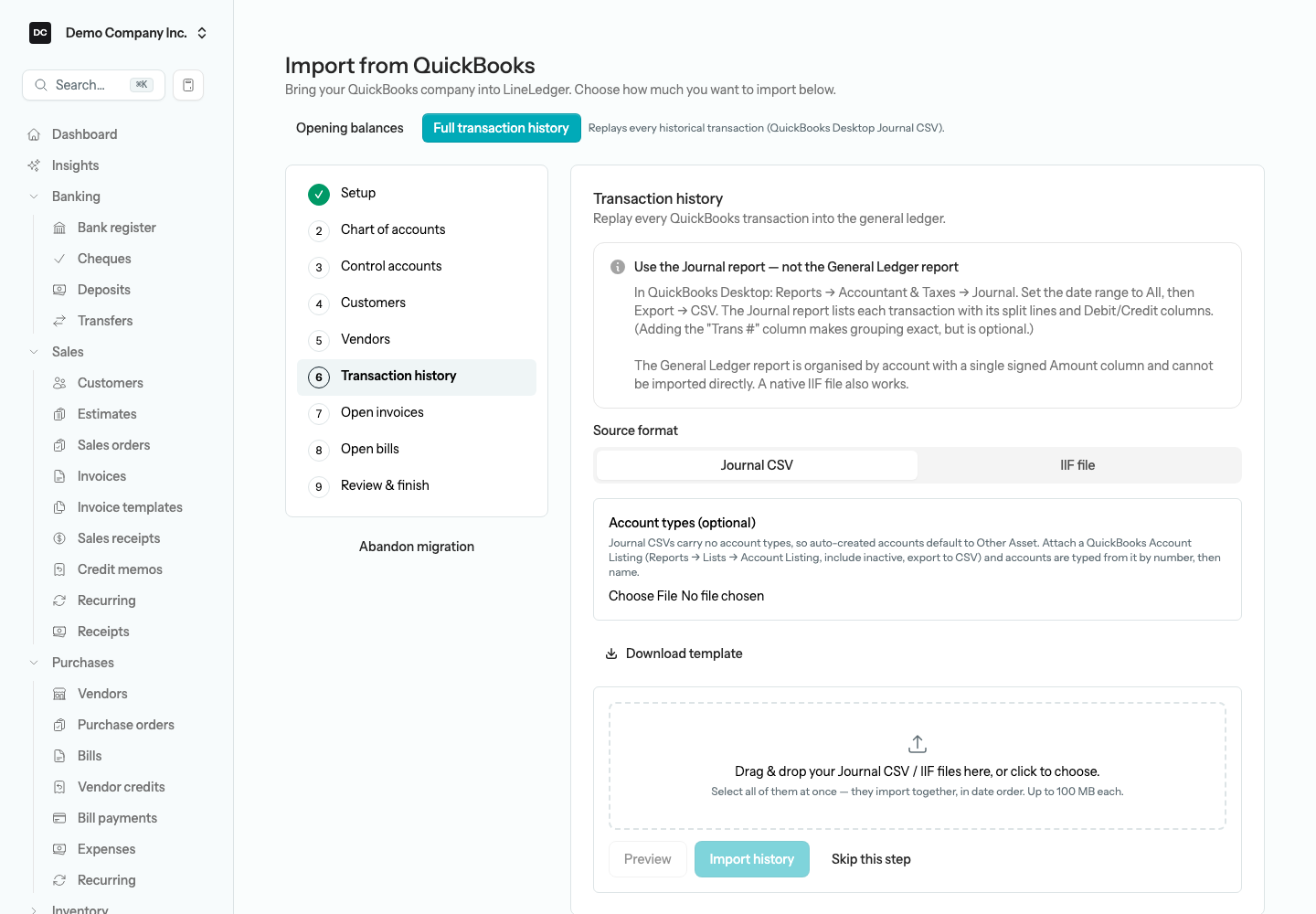Screen dimensions: 1316x914
Task: Click the Bank register building icon
Action: [x=59, y=228]
